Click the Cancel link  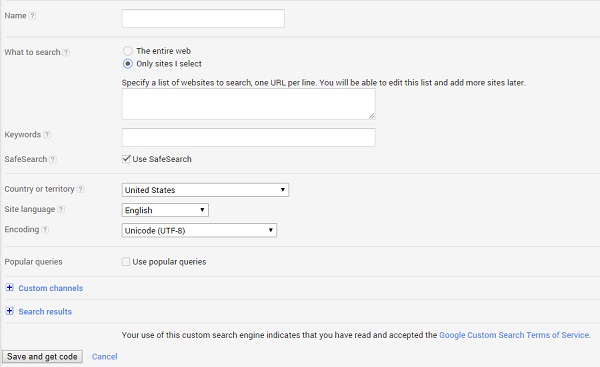point(104,357)
